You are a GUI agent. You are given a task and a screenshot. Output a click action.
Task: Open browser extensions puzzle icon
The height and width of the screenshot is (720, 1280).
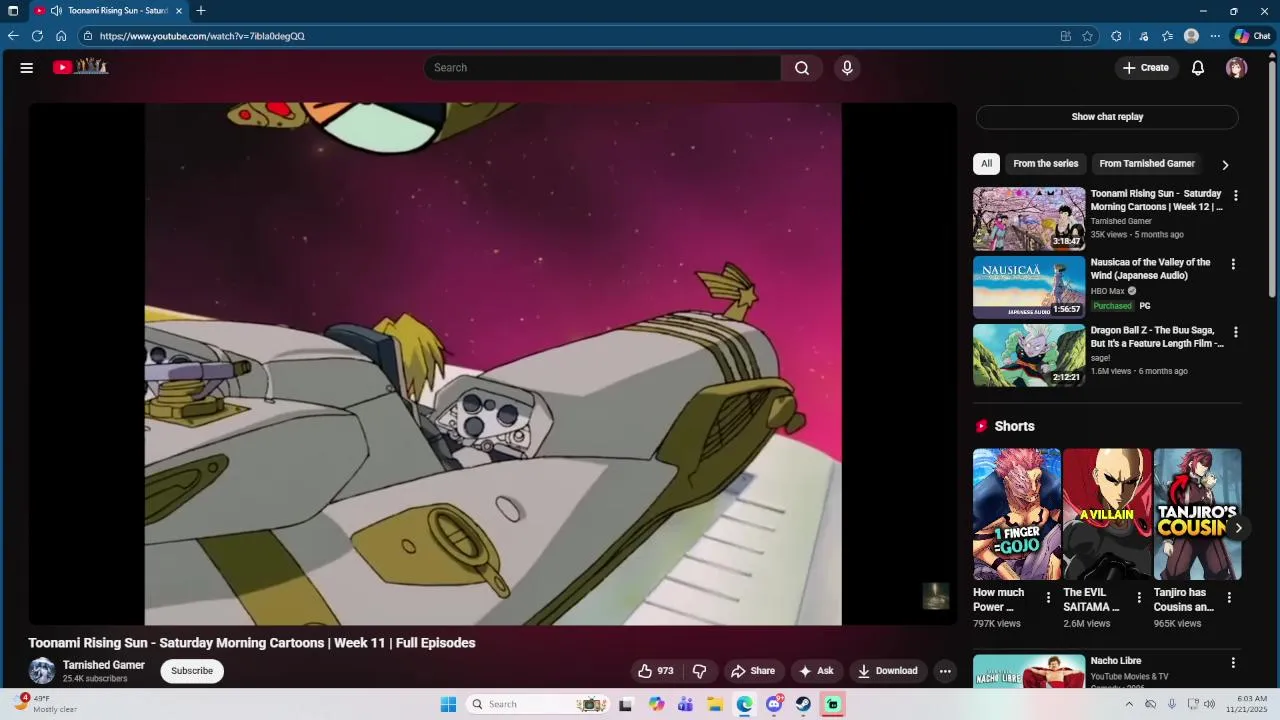tap(1116, 36)
